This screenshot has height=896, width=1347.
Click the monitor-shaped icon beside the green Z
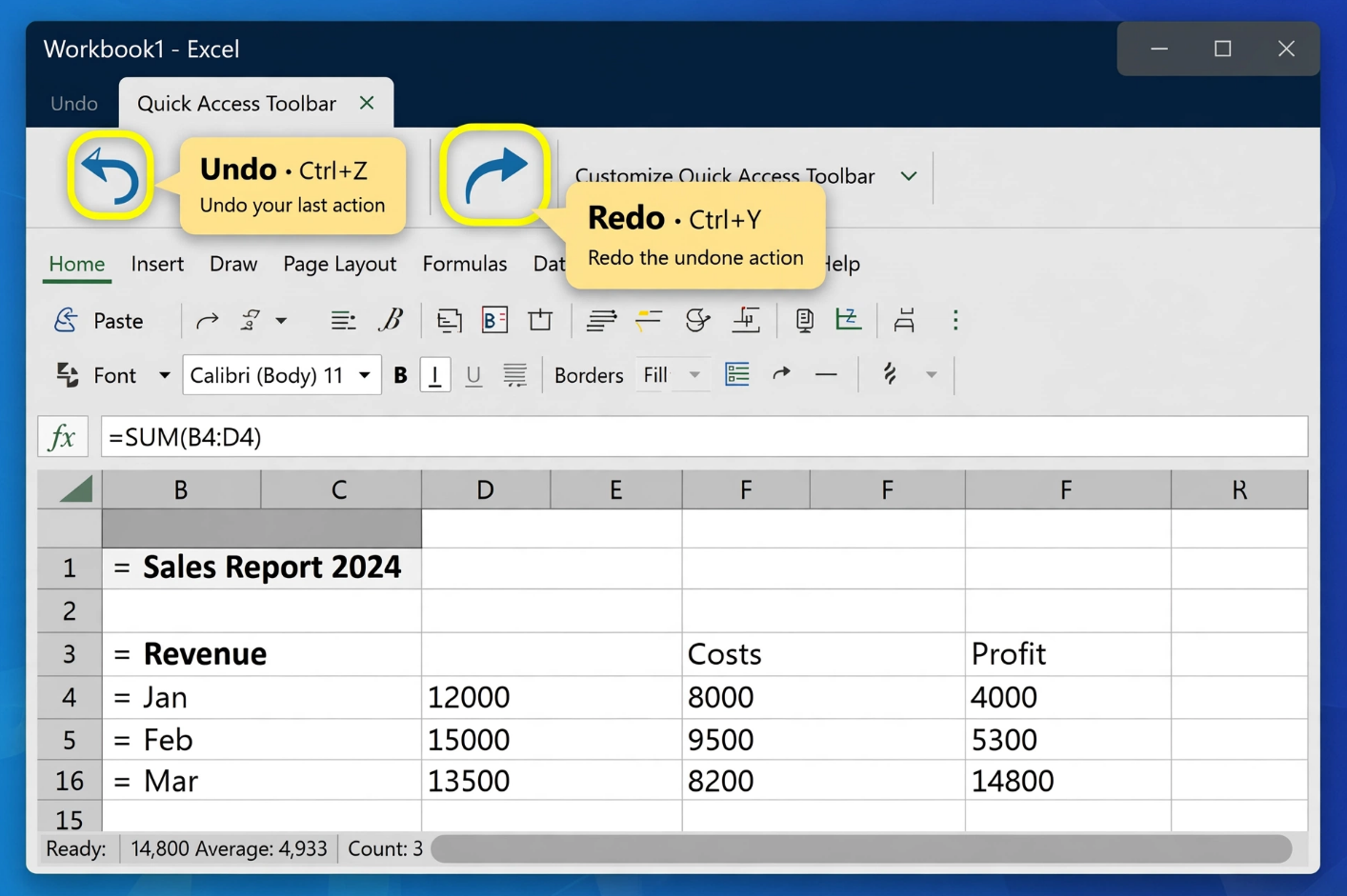(x=804, y=321)
